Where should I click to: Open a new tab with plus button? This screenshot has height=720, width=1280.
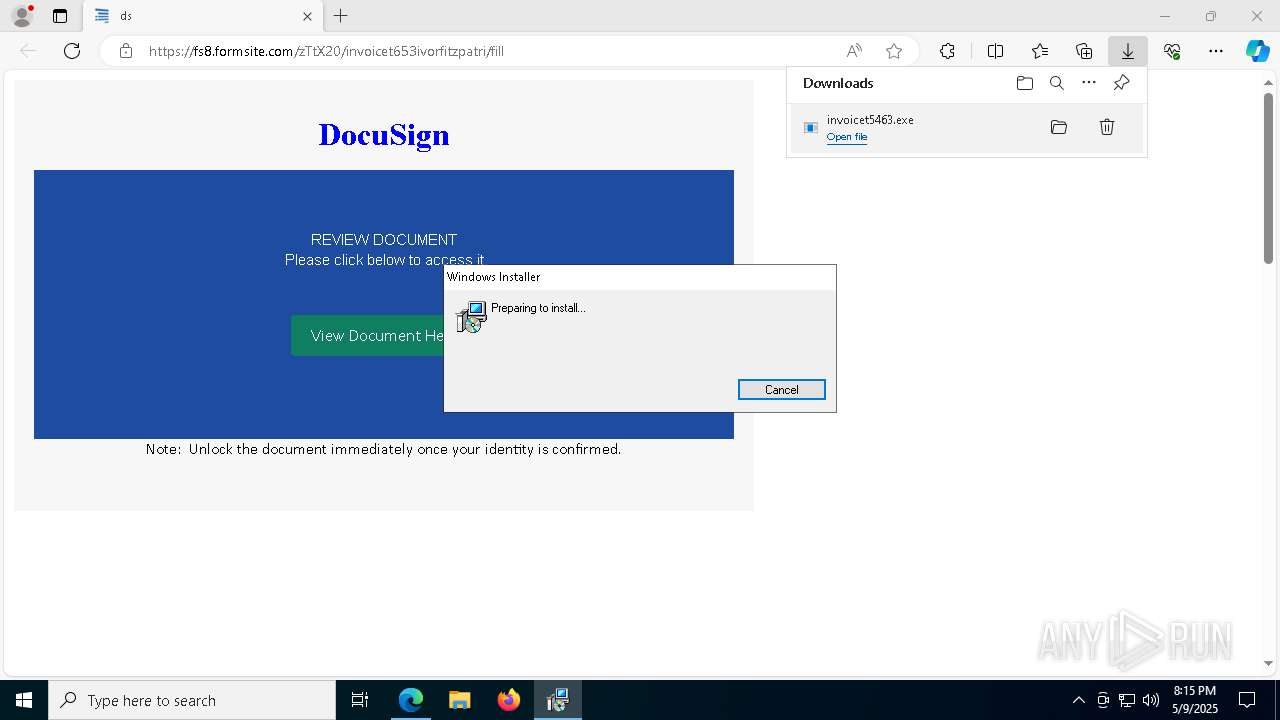pos(341,16)
